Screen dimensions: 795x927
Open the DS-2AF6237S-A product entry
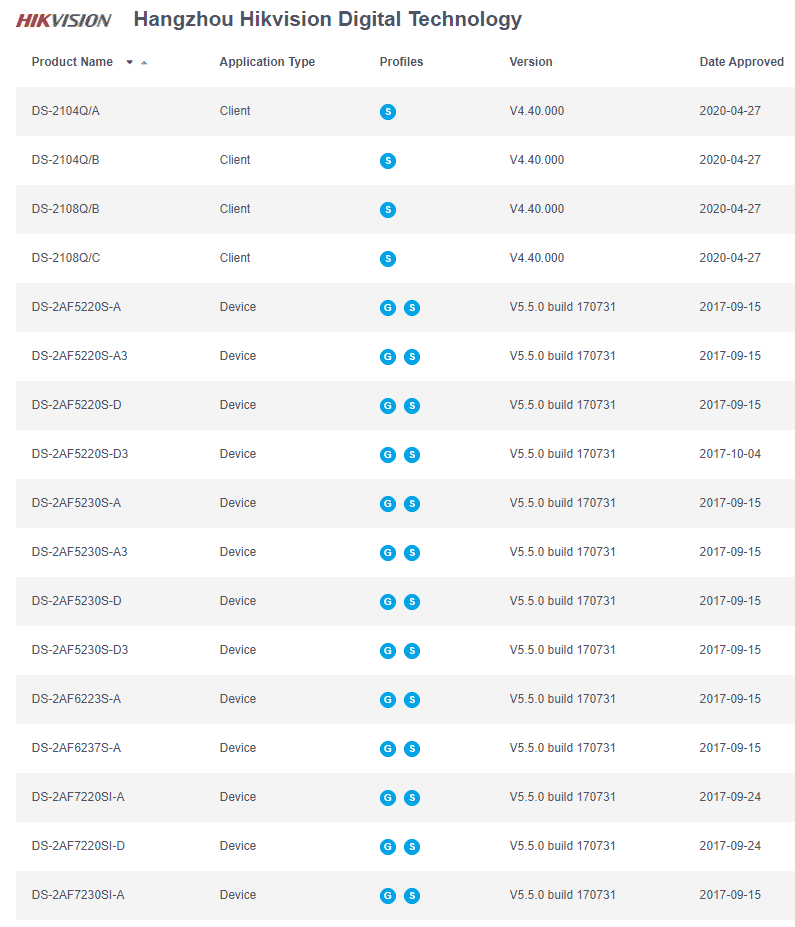point(76,748)
